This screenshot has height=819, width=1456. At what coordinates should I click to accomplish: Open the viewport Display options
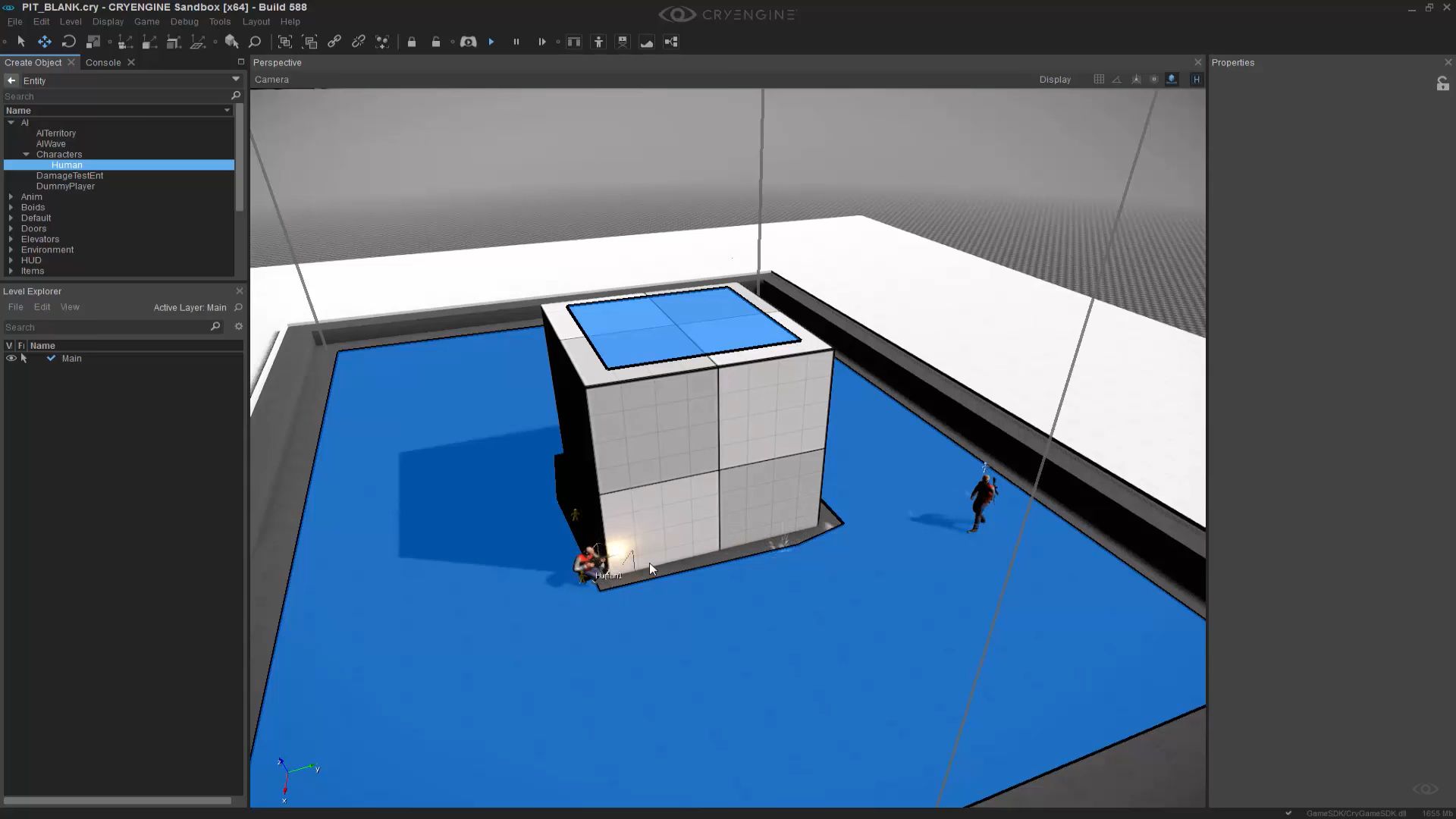click(1055, 79)
